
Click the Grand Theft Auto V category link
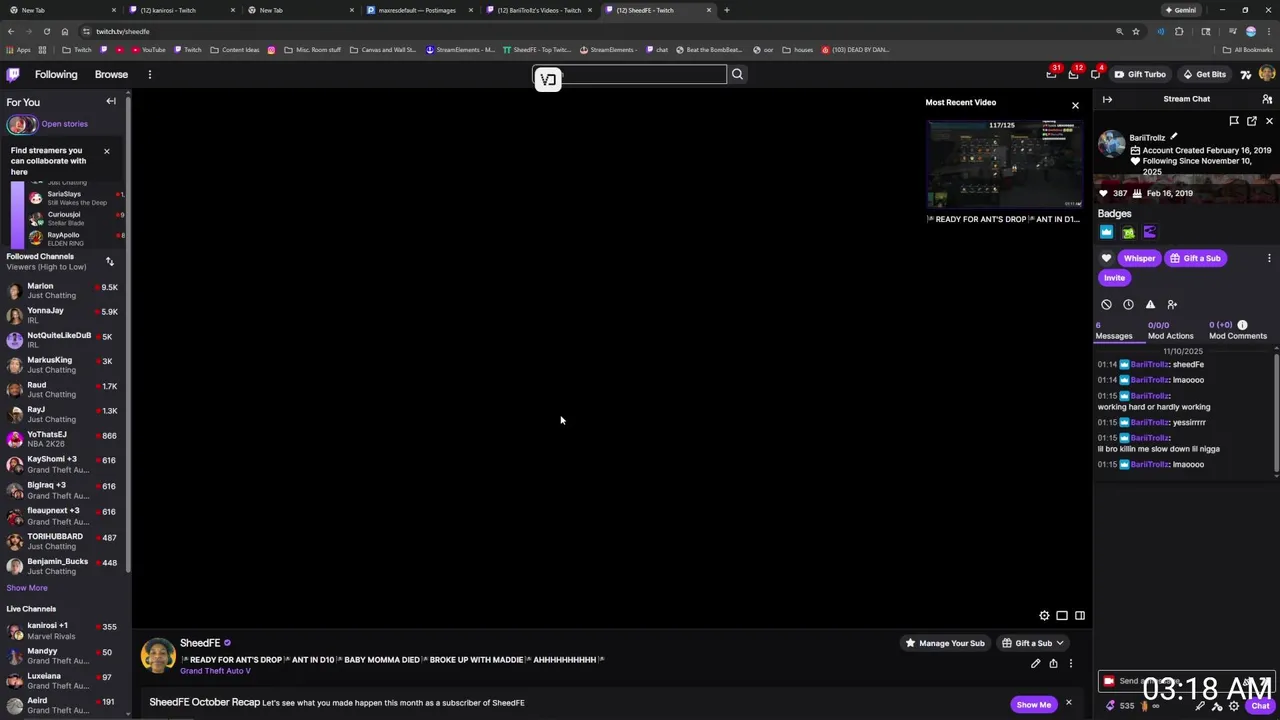pos(215,671)
